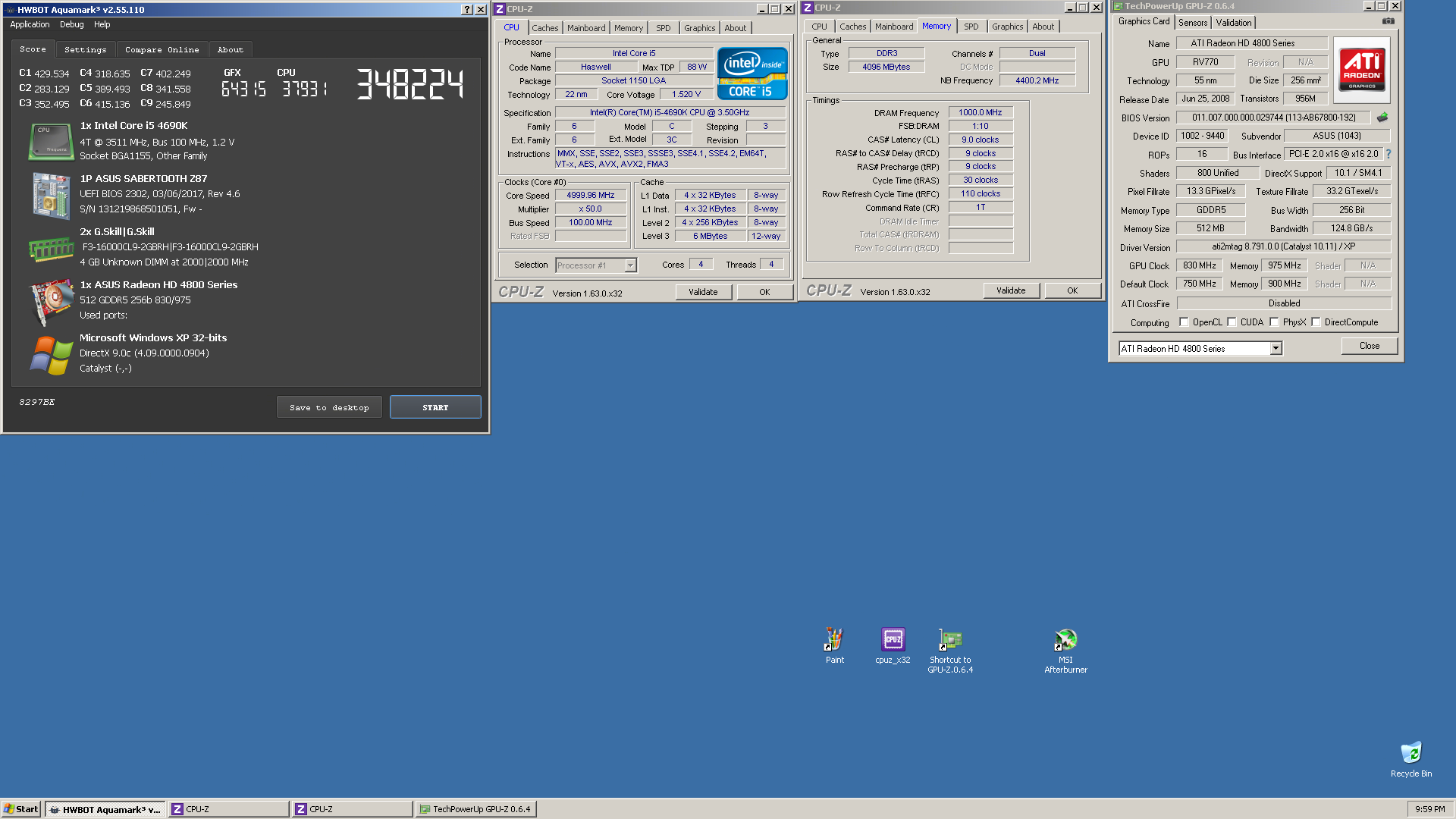This screenshot has height=819, width=1456.
Task: Open the SPD tab in right CPU-Z window
Action: tap(971, 27)
